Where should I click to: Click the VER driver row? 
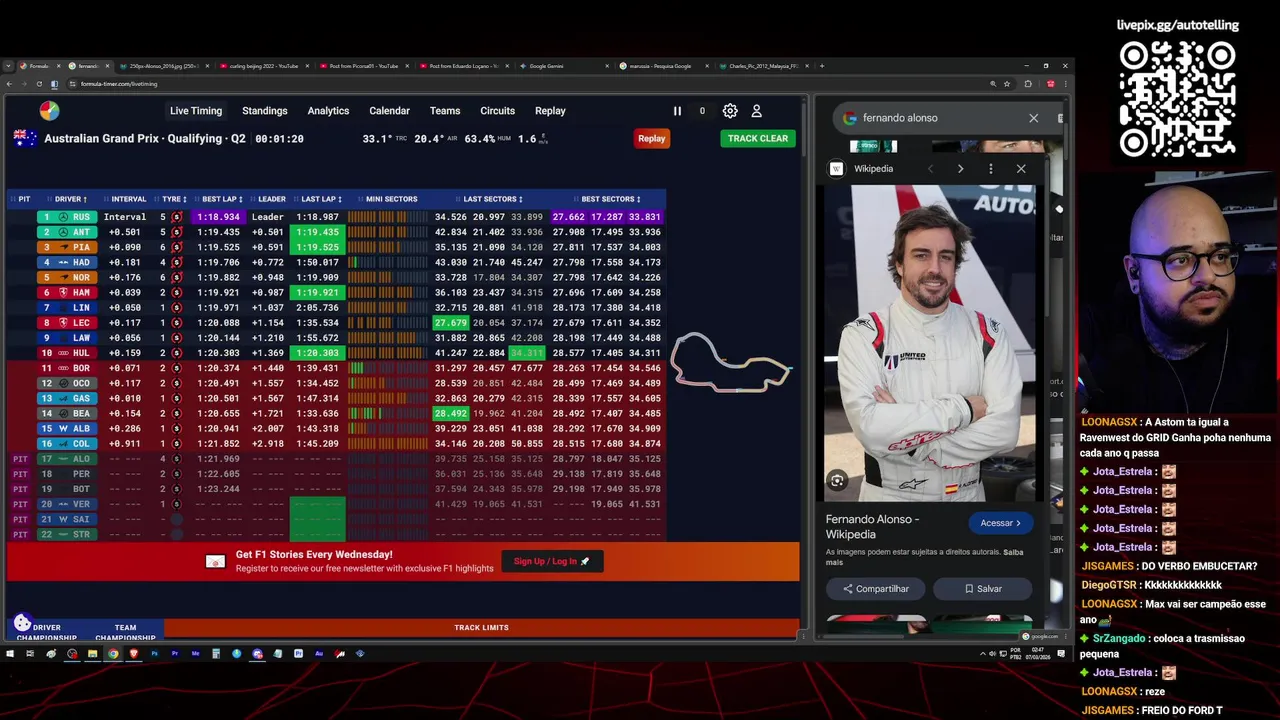coord(336,504)
